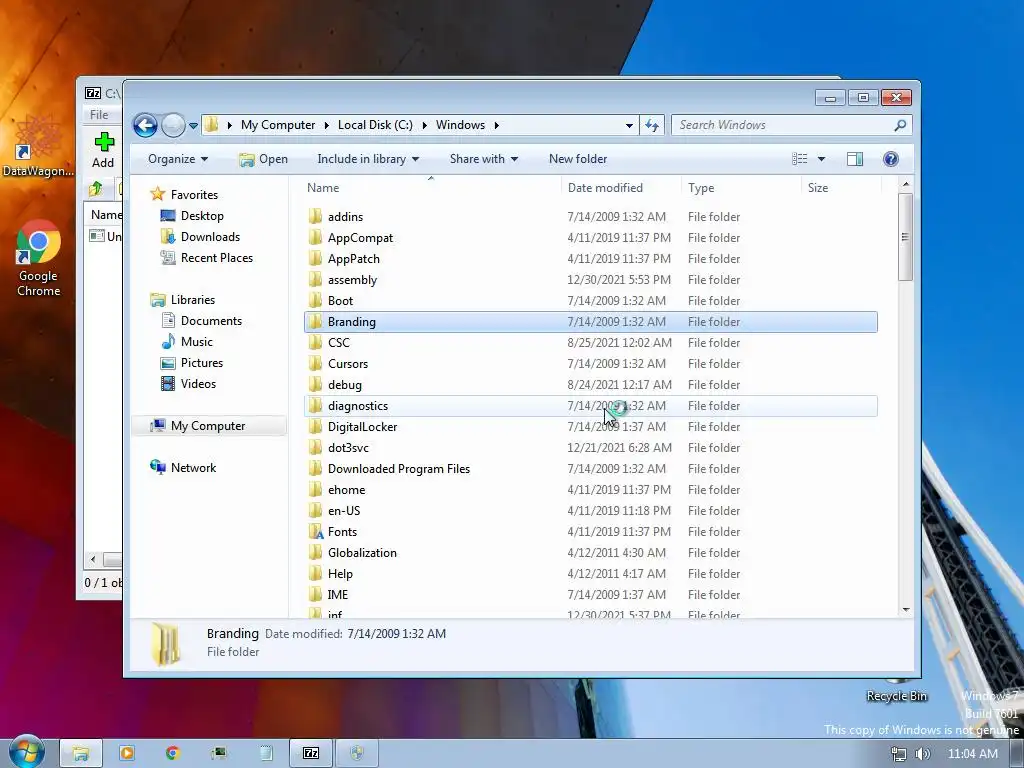Select Local Disk (C:) in breadcrumb

[x=375, y=125]
